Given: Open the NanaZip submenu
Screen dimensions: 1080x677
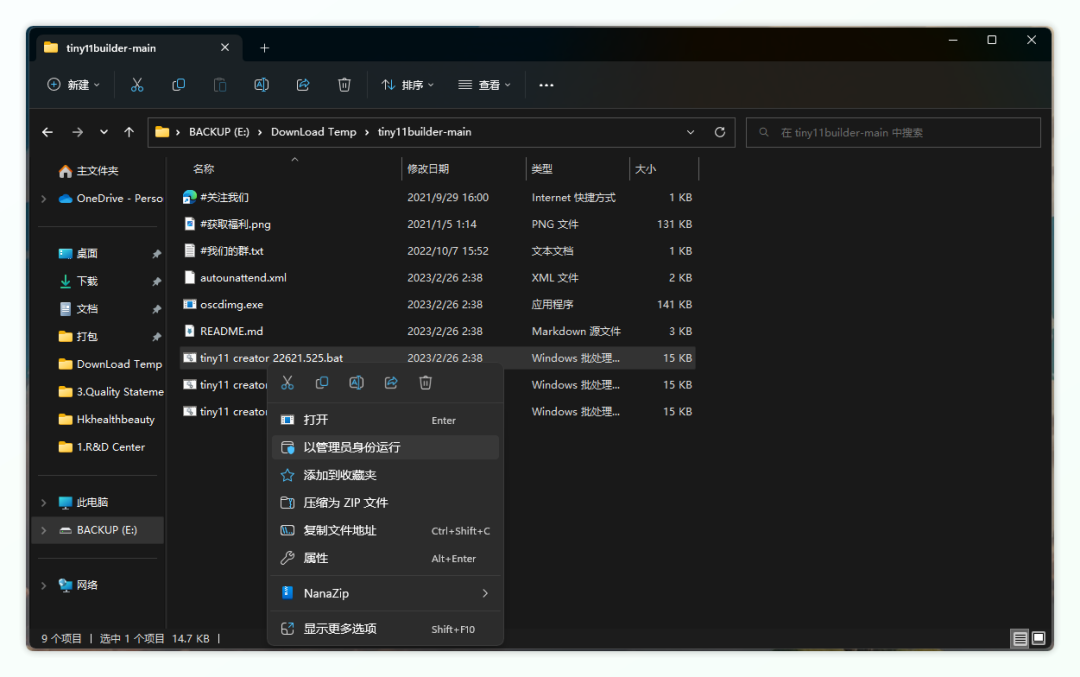Looking at the screenshot, I should pos(385,593).
